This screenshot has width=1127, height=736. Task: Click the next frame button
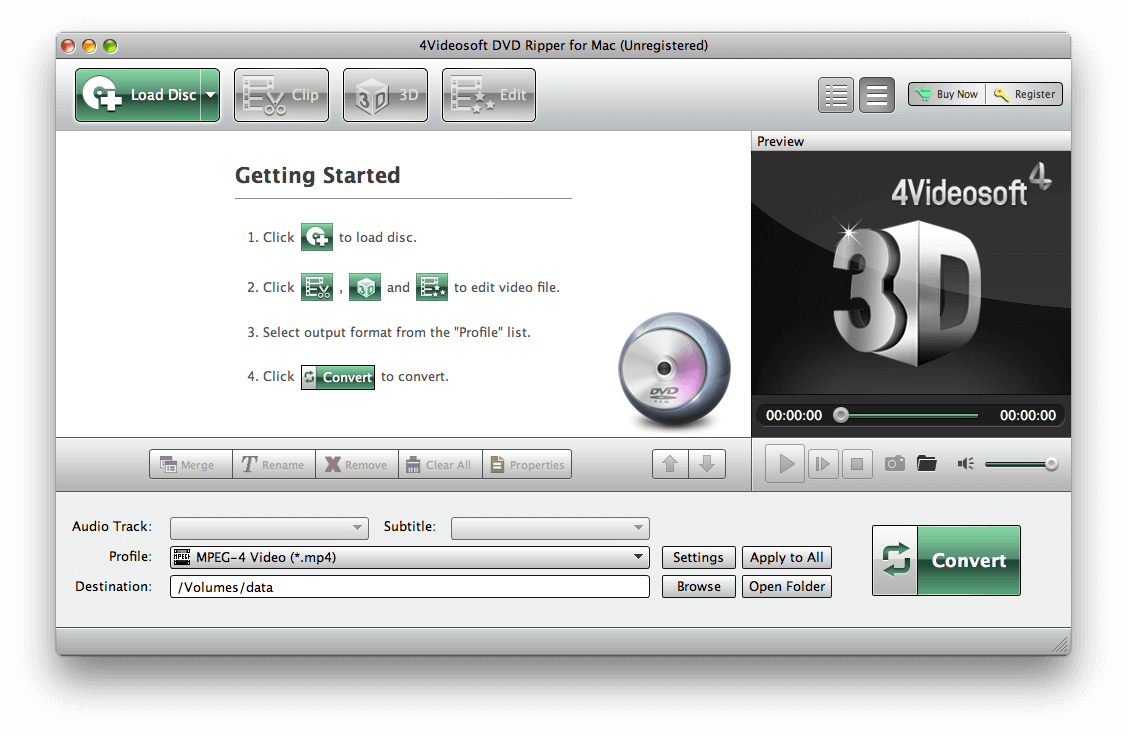(x=823, y=464)
